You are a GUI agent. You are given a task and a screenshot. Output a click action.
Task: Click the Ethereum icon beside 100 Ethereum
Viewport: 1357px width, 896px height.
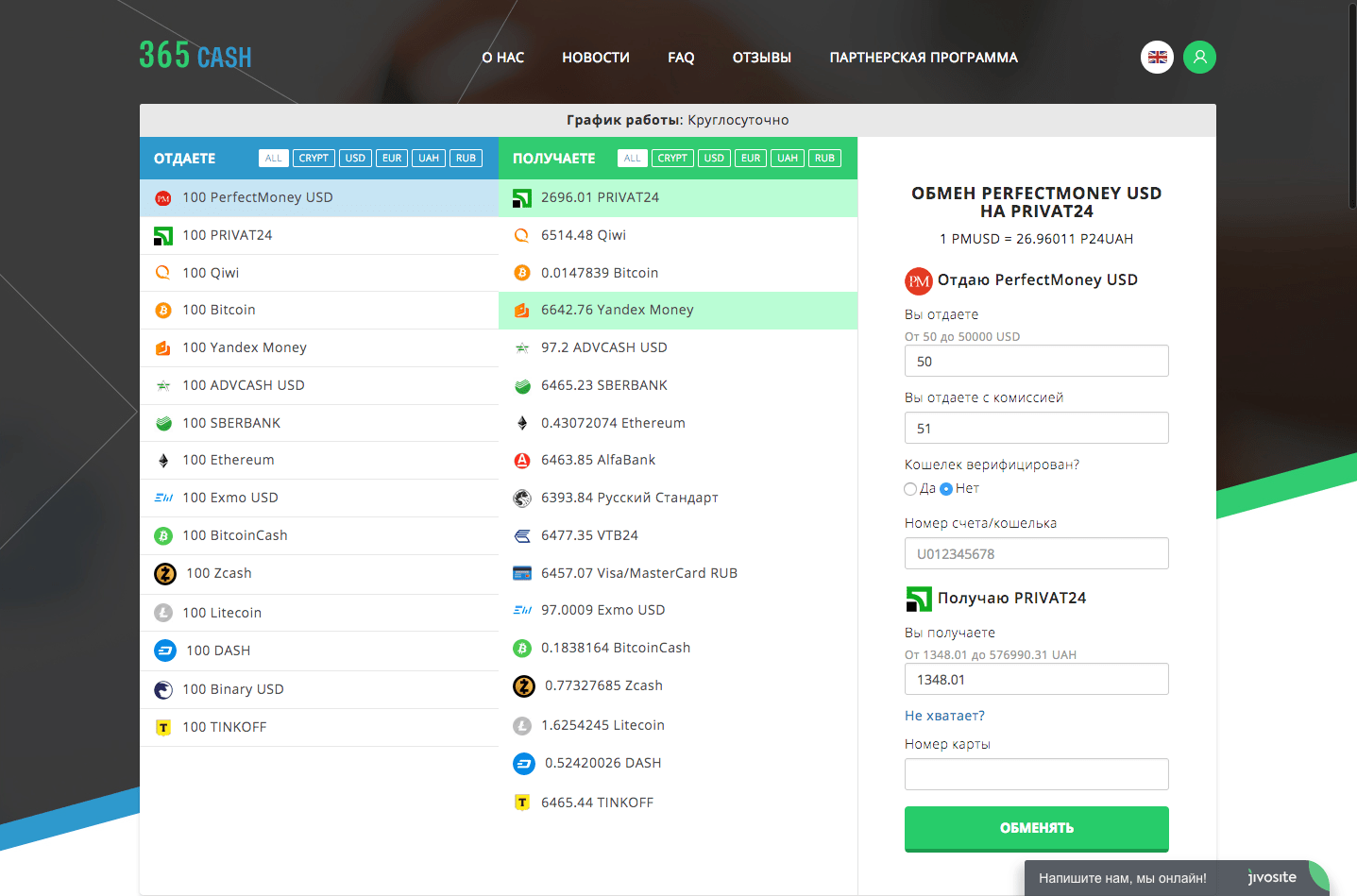pos(163,461)
